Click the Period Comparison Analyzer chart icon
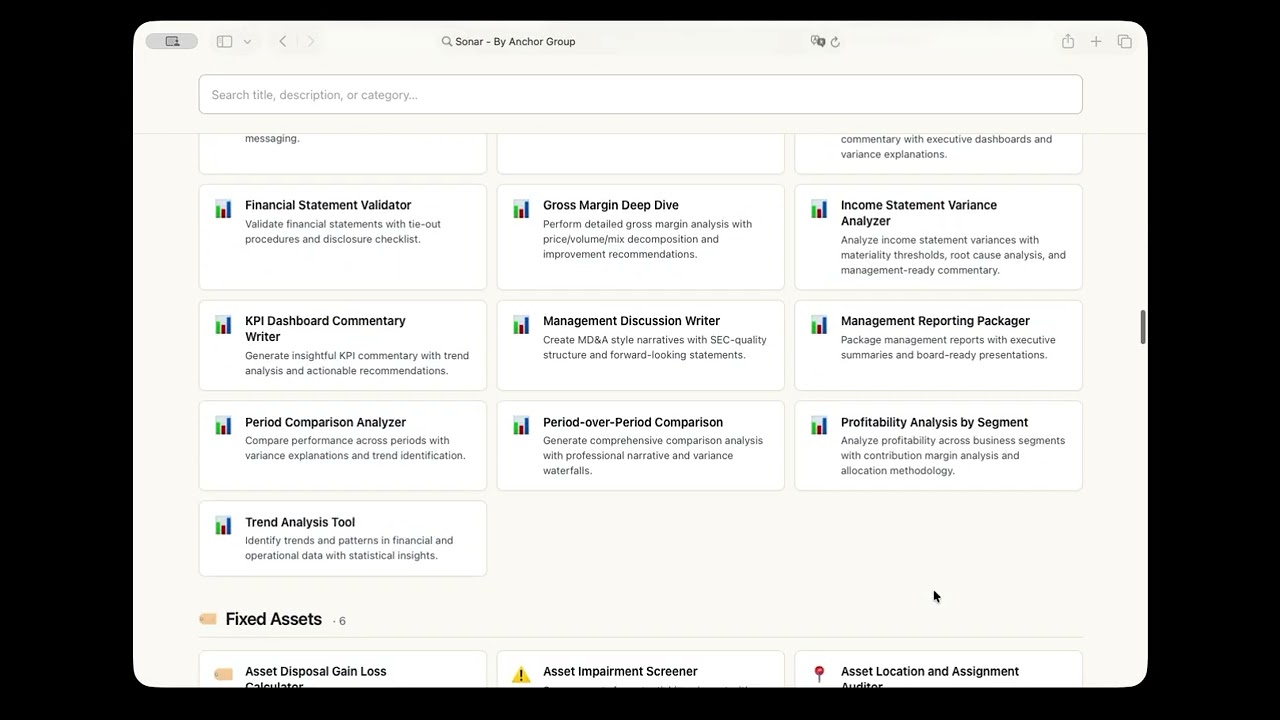This screenshot has height=720, width=1280. point(223,426)
